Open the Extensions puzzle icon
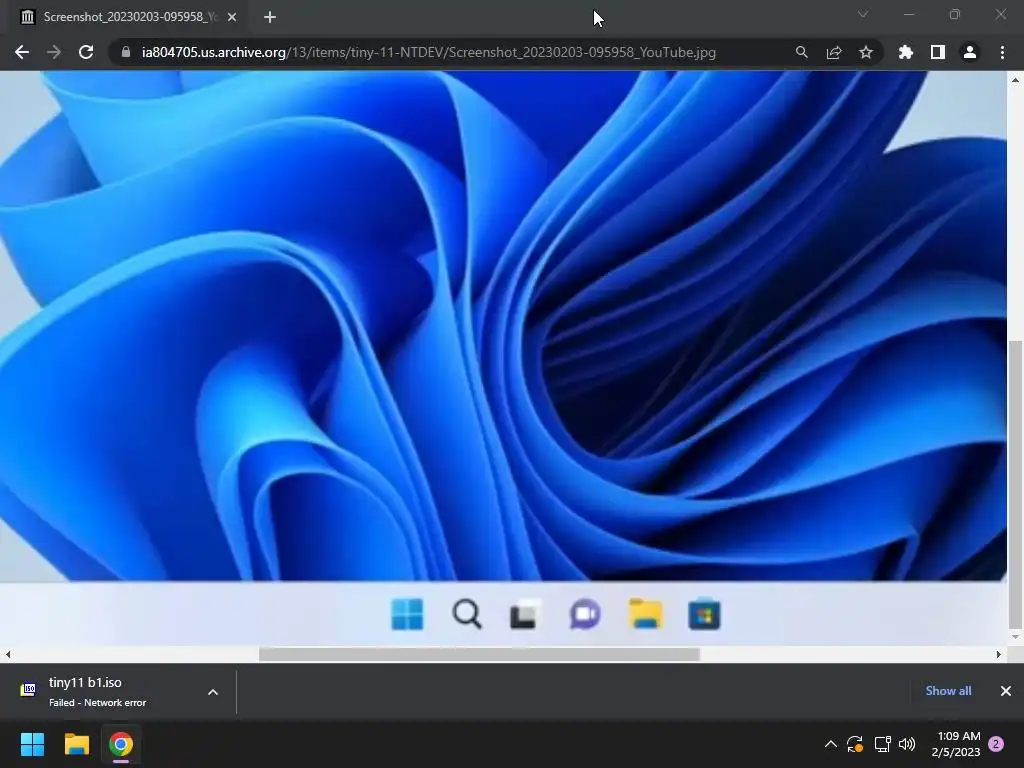Image resolution: width=1024 pixels, height=768 pixels. tap(906, 52)
